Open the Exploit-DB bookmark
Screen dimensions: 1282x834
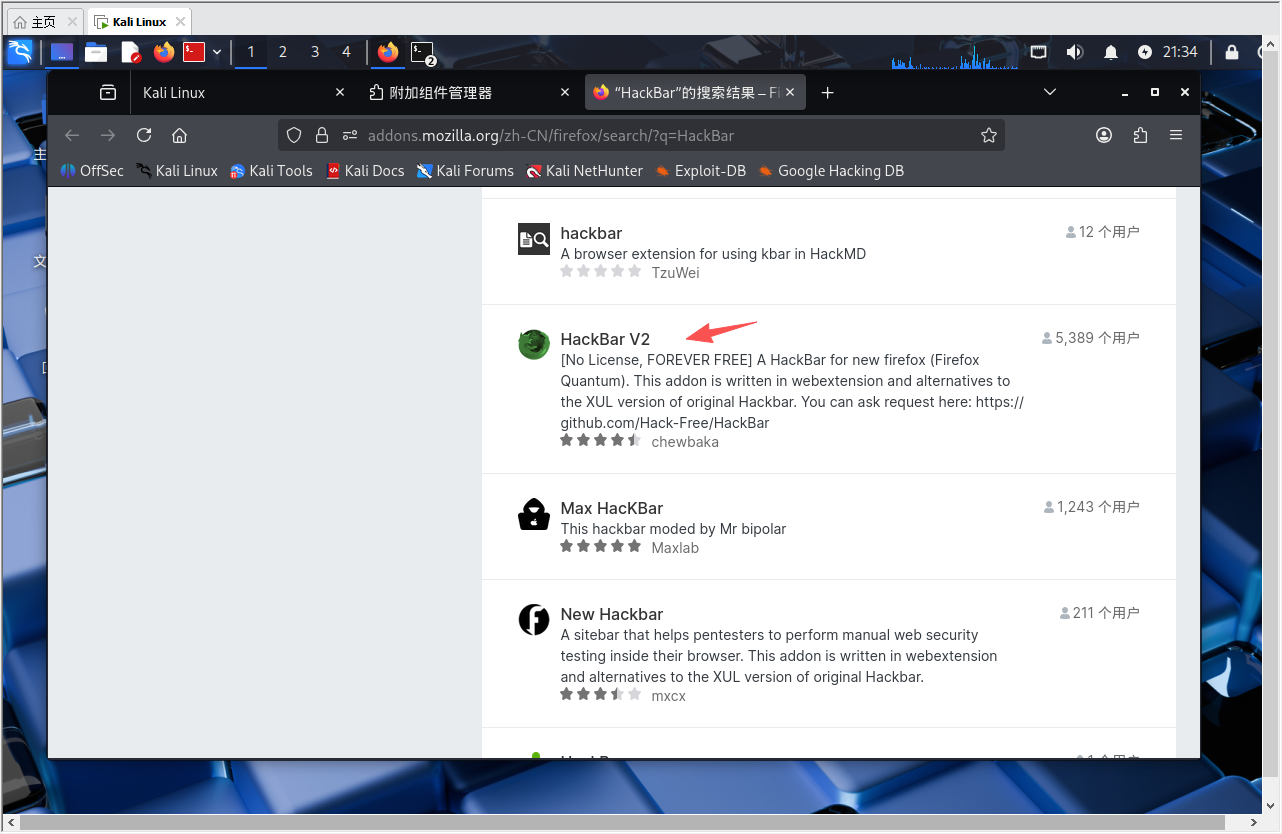700,171
